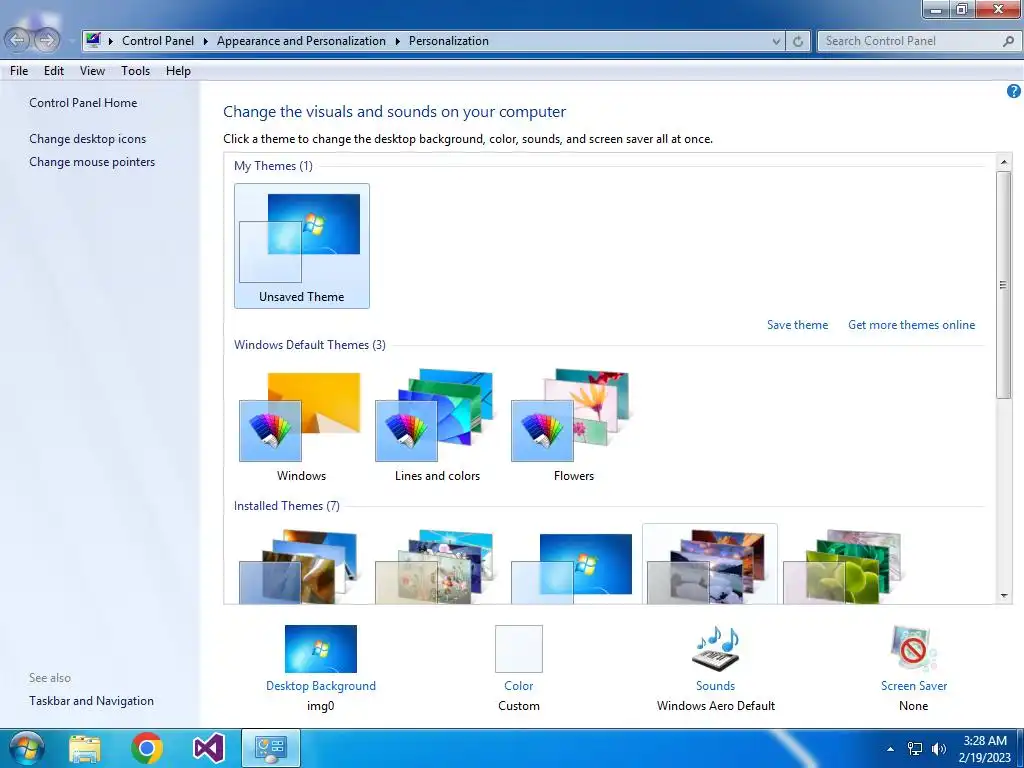Image resolution: width=1024 pixels, height=768 pixels.
Task: Click Change mouse pointers link
Action: pos(92,161)
